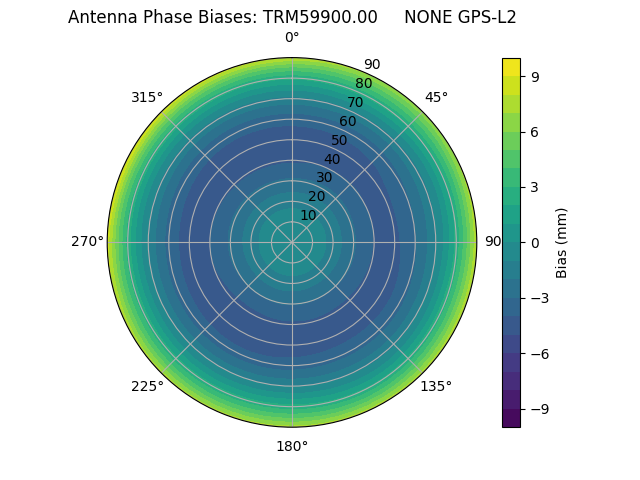Click the colorbar tick label 3
640x480 pixels.
(535, 187)
